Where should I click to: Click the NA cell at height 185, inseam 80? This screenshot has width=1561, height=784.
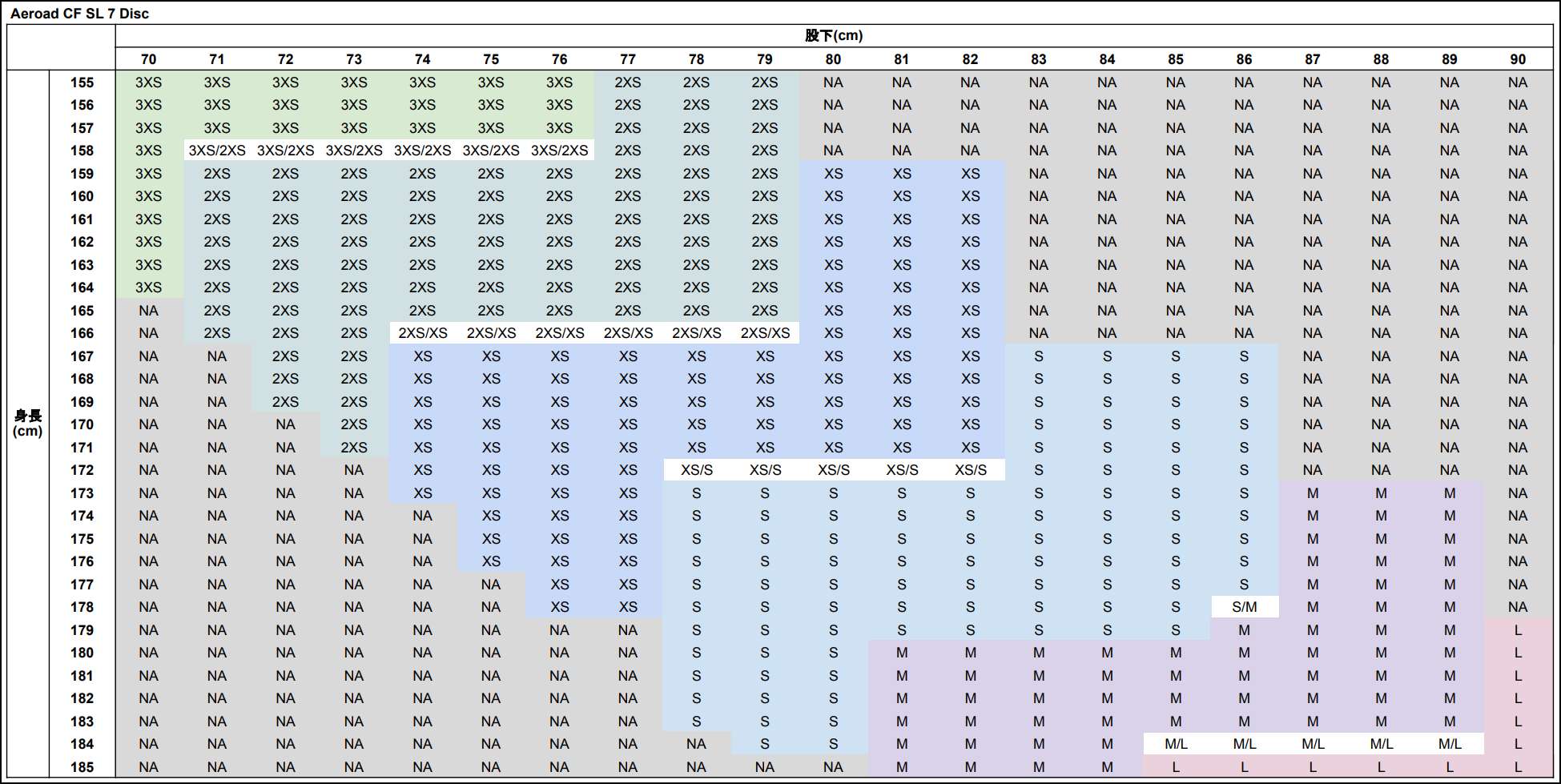834,767
